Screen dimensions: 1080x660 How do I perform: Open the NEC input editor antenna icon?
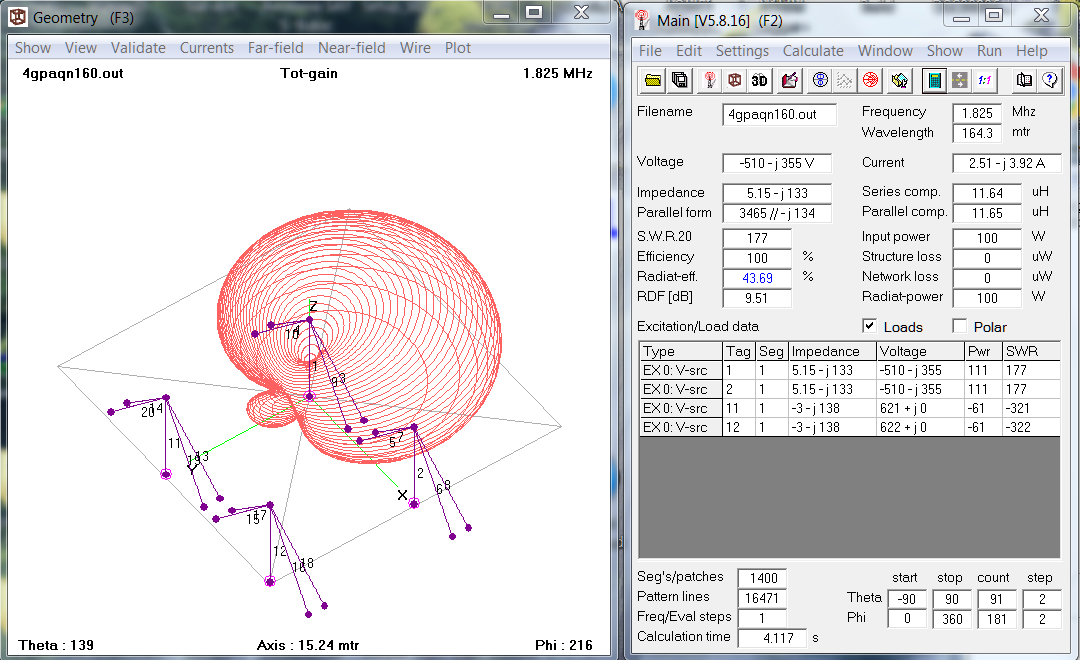pos(709,81)
